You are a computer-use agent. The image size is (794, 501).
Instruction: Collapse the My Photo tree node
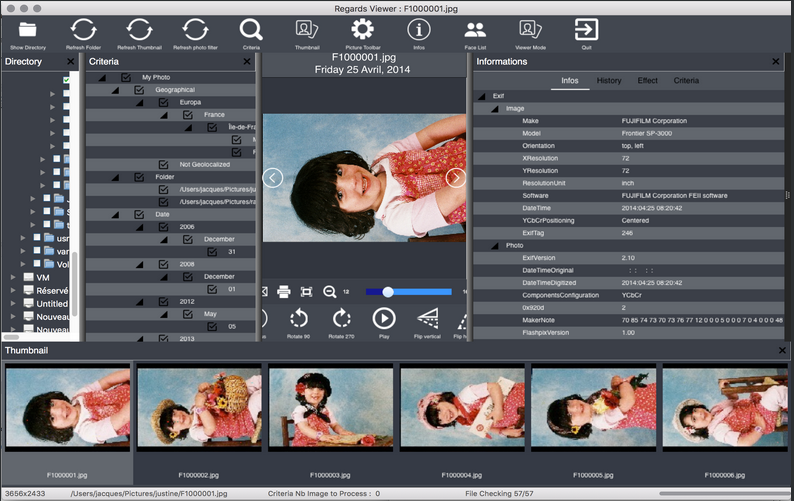[x=103, y=78]
